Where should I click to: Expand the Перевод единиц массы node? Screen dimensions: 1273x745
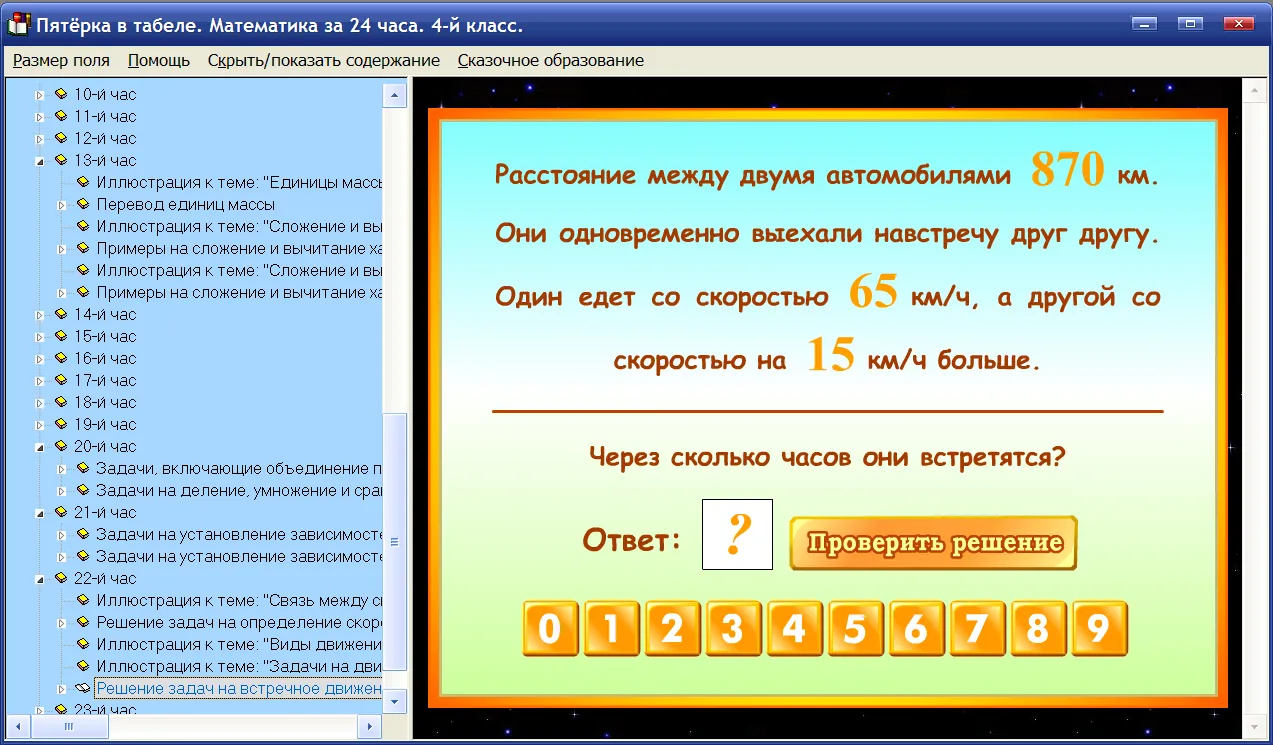point(62,205)
